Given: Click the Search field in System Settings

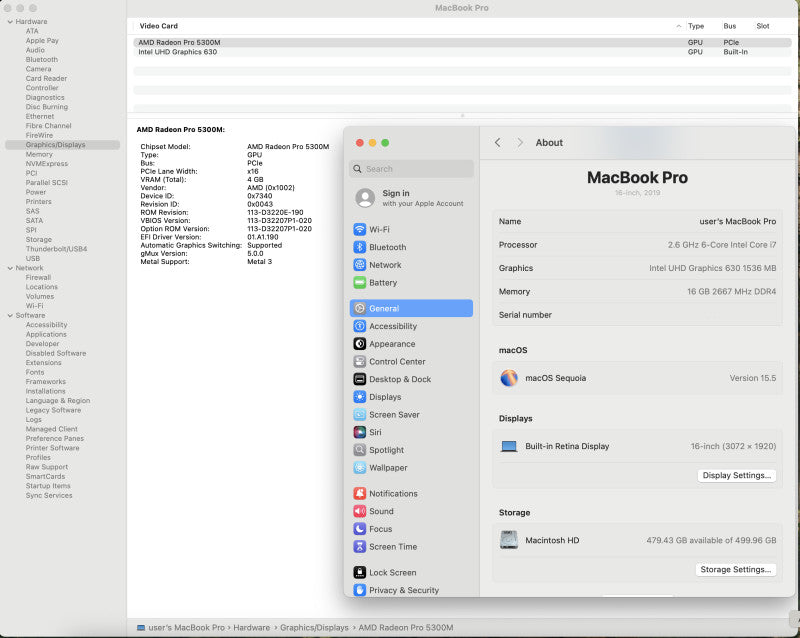Looking at the screenshot, I should (x=411, y=168).
